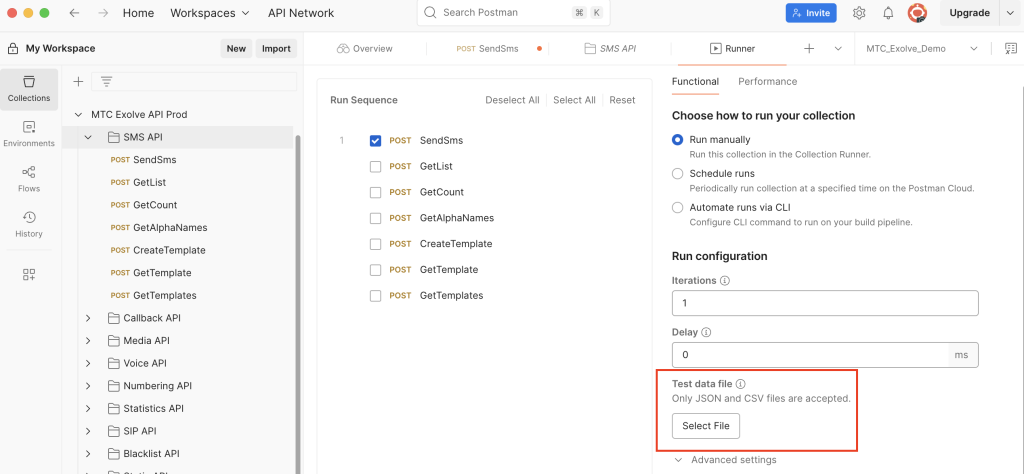The image size is (1024, 474).
Task: Click the environment quick look icon
Action: tap(1010, 48)
